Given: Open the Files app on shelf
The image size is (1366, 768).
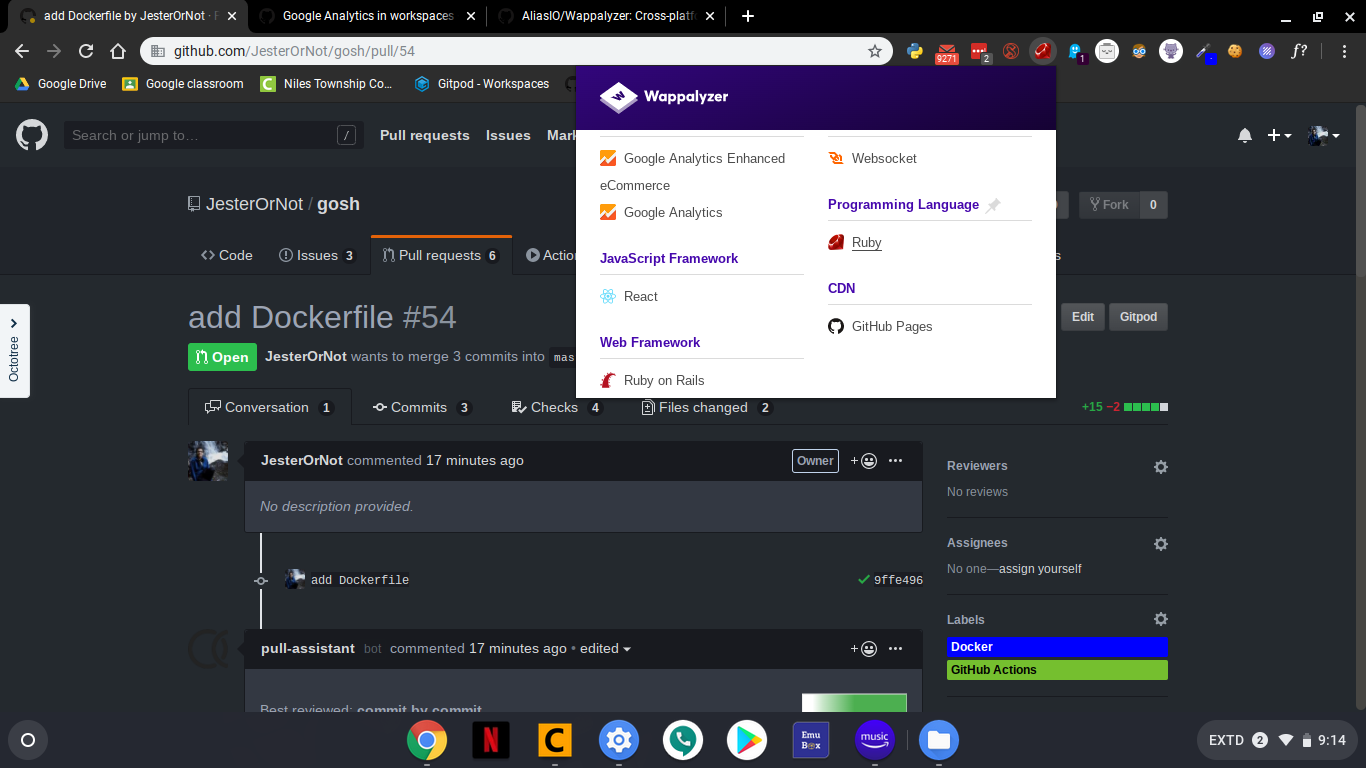Looking at the screenshot, I should [939, 741].
